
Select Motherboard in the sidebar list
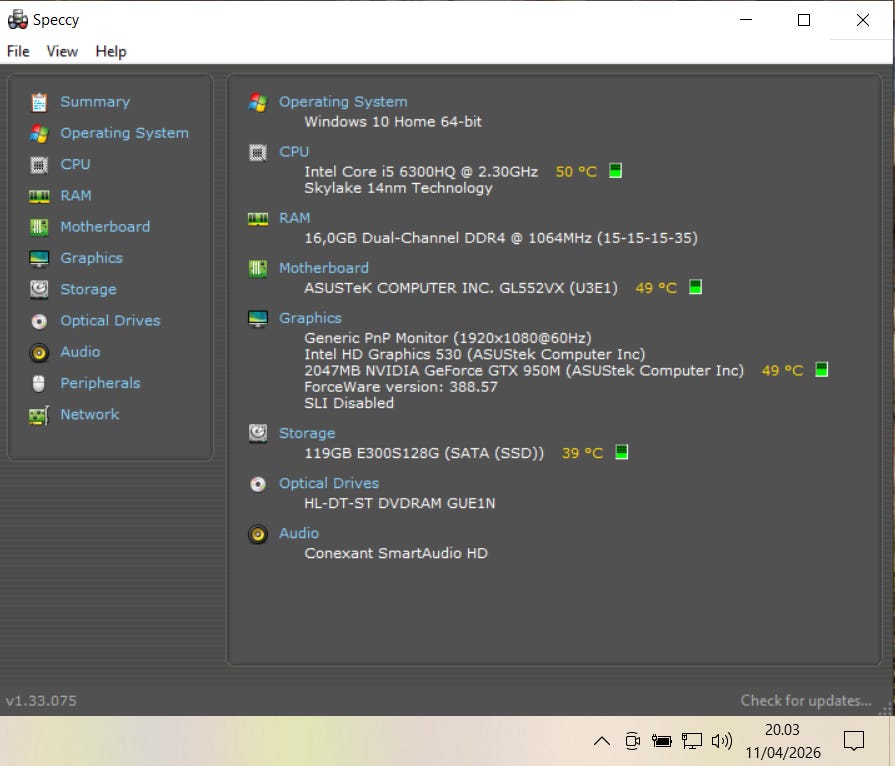coord(105,227)
